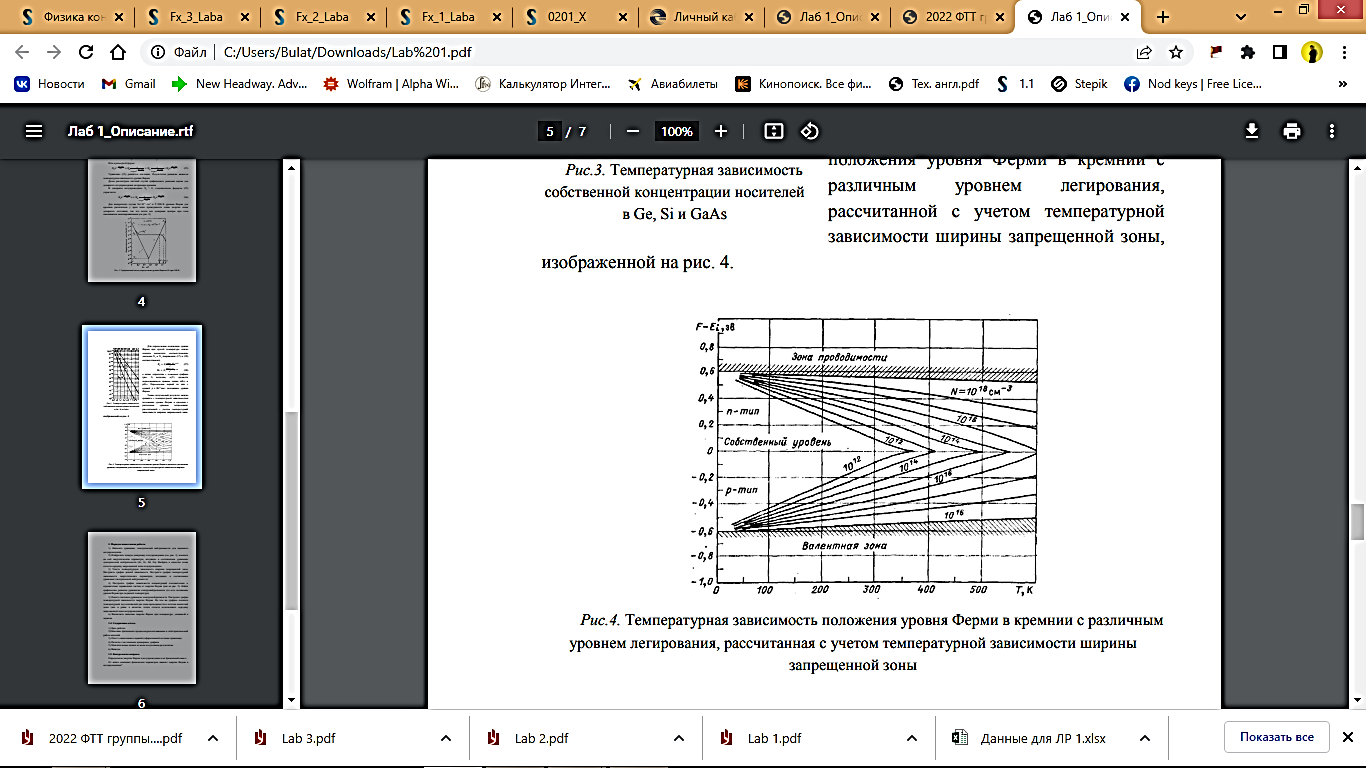Close the downloads bar
The height and width of the screenshot is (768, 1366).
pyautogui.click(x=1347, y=737)
